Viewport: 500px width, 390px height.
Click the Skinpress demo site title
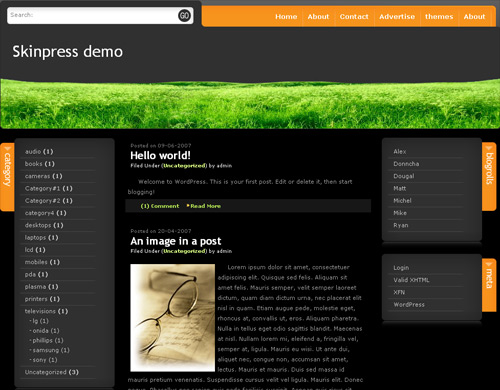pos(68,52)
